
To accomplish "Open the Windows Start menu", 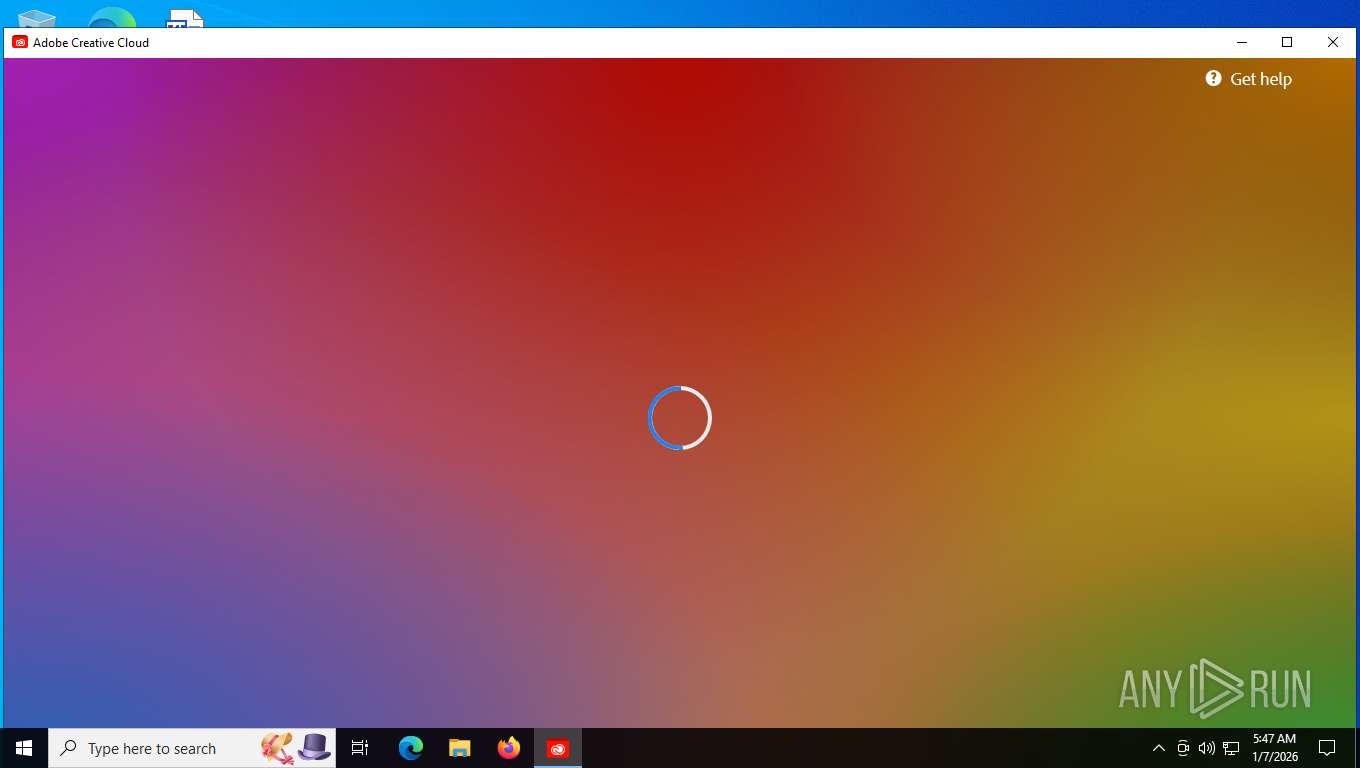I will pyautogui.click(x=24, y=748).
